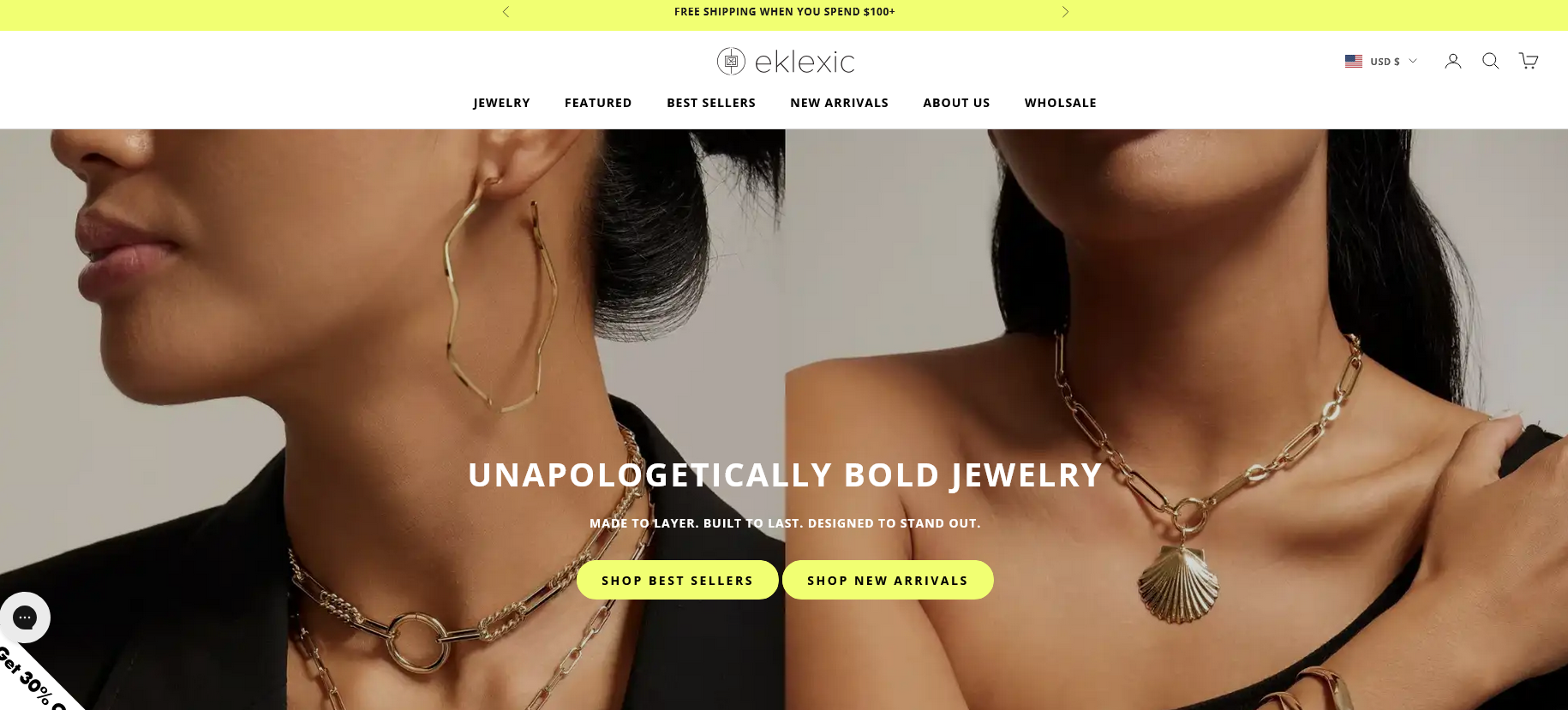1568x710 pixels.
Task: Show previous announcement with left arrow
Action: click(506, 12)
